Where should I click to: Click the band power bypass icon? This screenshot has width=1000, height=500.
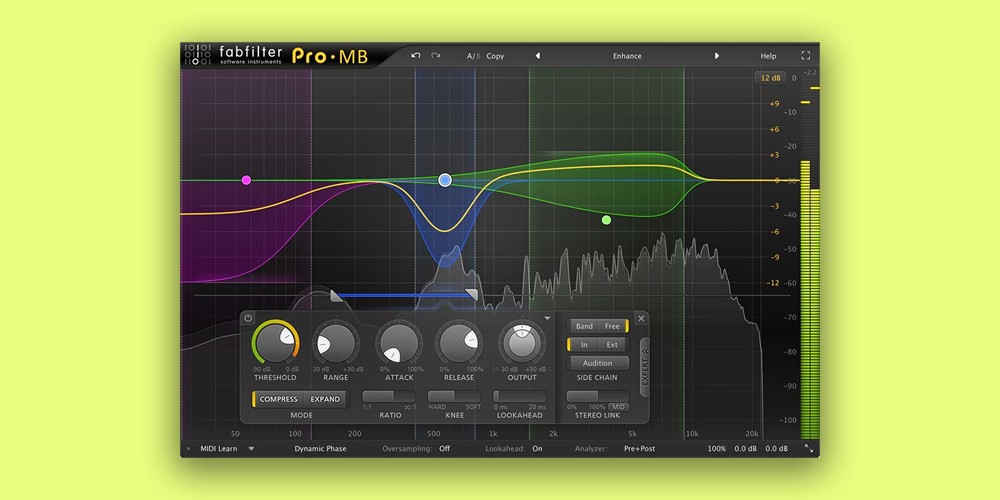click(248, 318)
